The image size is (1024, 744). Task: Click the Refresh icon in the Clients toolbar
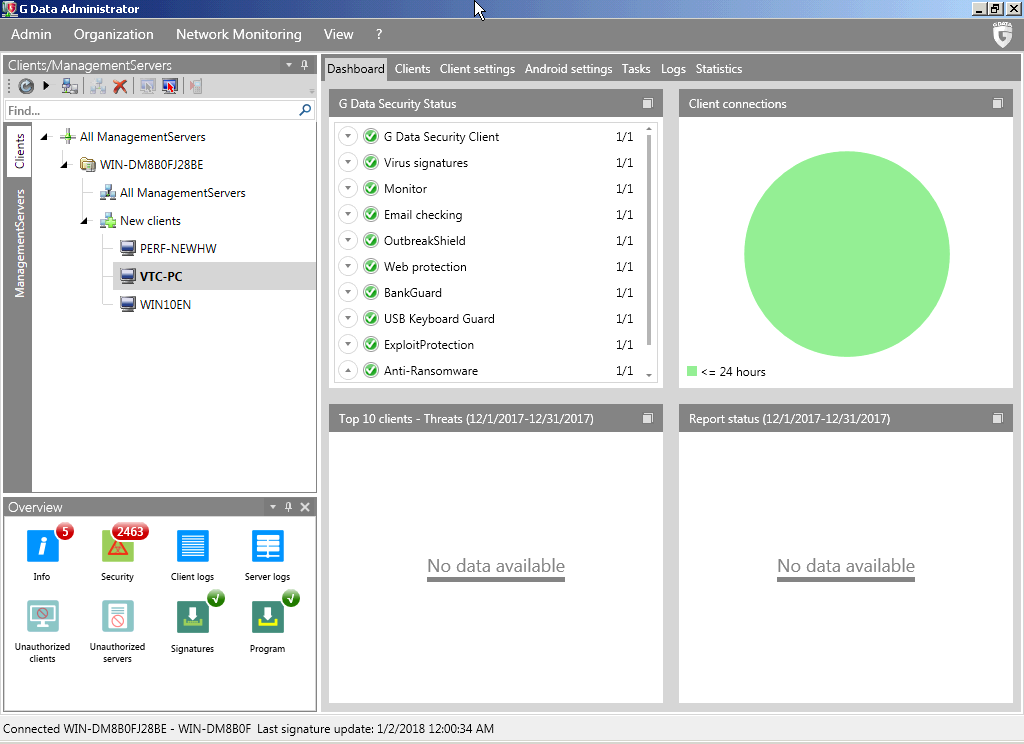[26, 87]
